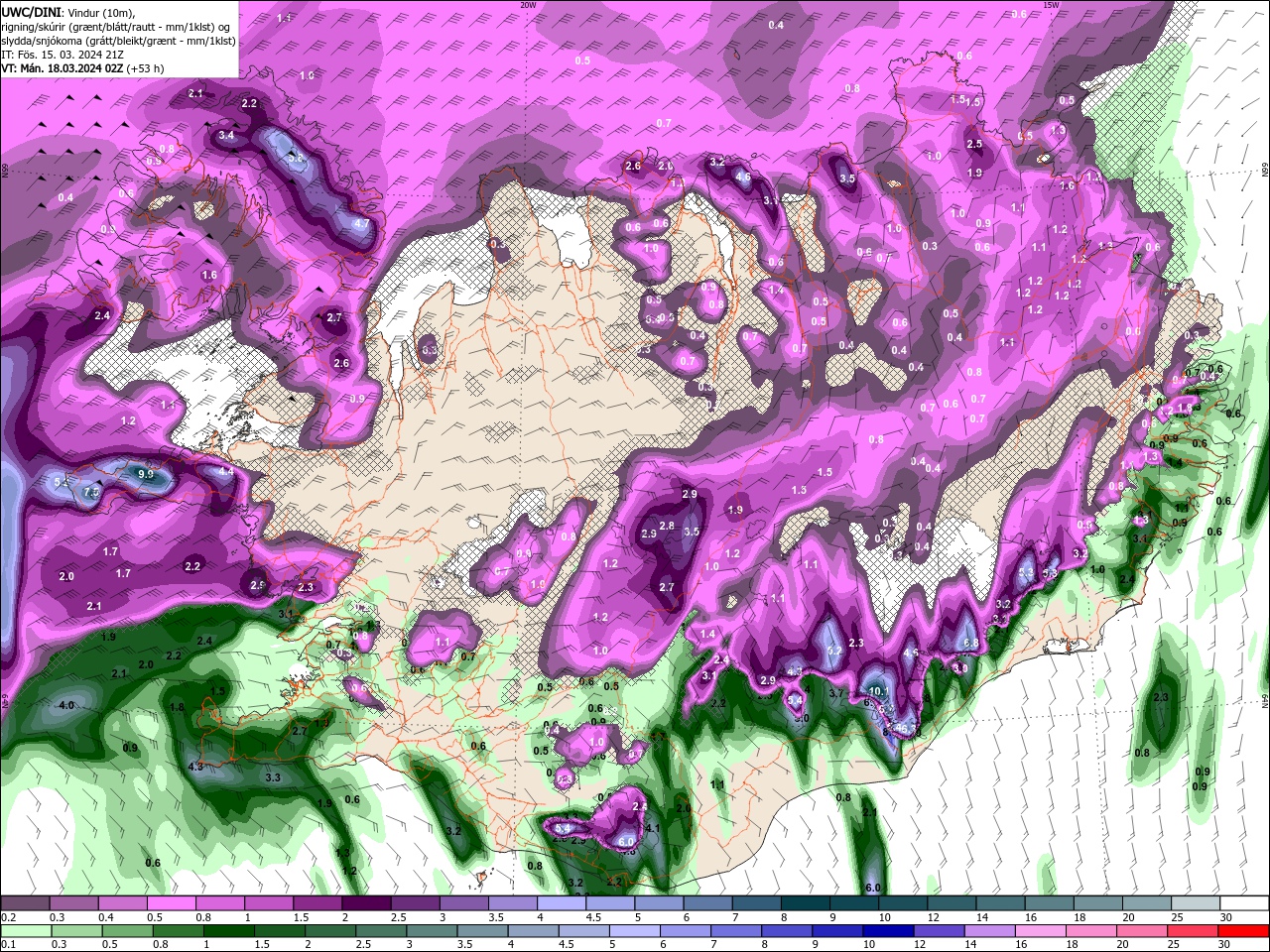
Task: Select the white swatch labeled 30 in the snow legend
Action: pos(1243,902)
